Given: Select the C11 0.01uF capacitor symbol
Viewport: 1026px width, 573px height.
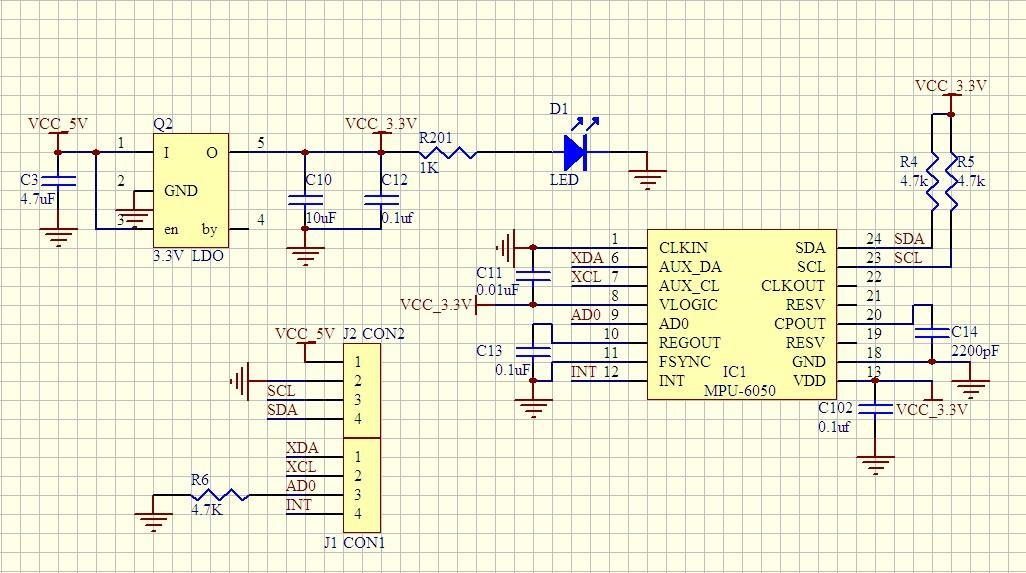Looking at the screenshot, I should (533, 276).
